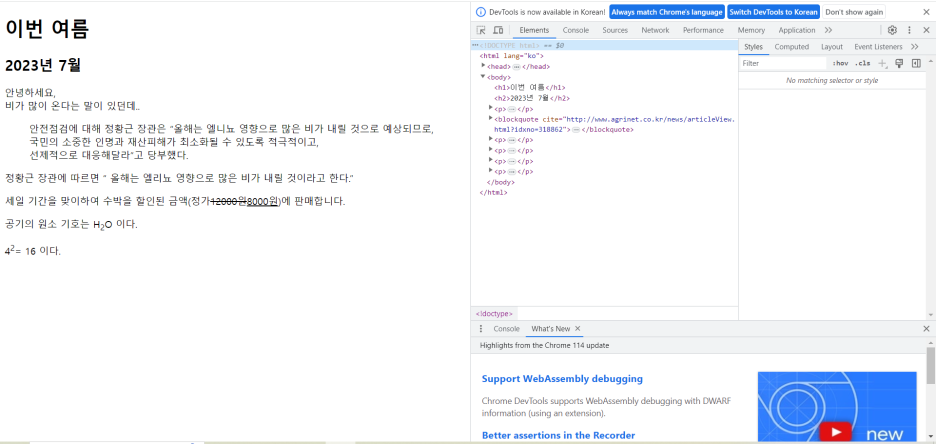Open Better assertions in the Recorder link

[558, 436]
